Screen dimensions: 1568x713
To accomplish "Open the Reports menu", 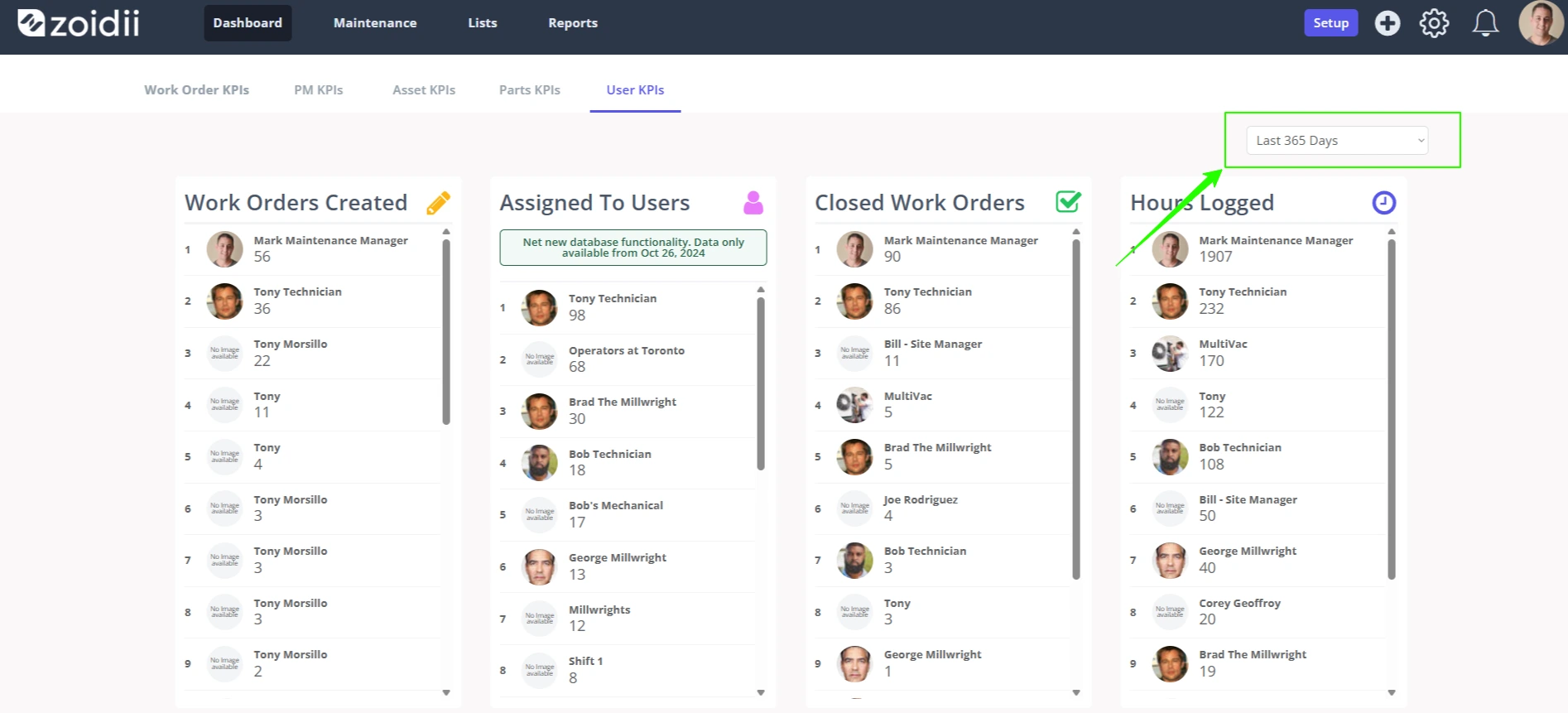I will tap(573, 23).
